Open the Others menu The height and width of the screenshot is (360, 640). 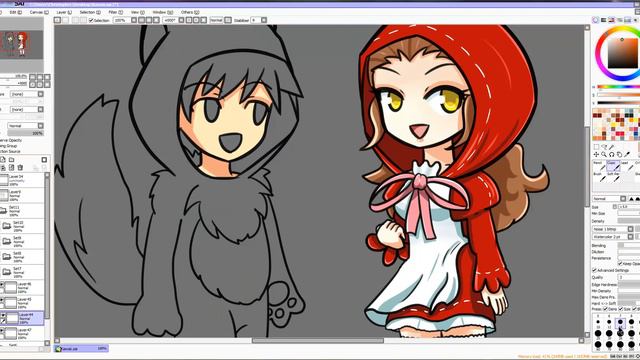click(190, 12)
